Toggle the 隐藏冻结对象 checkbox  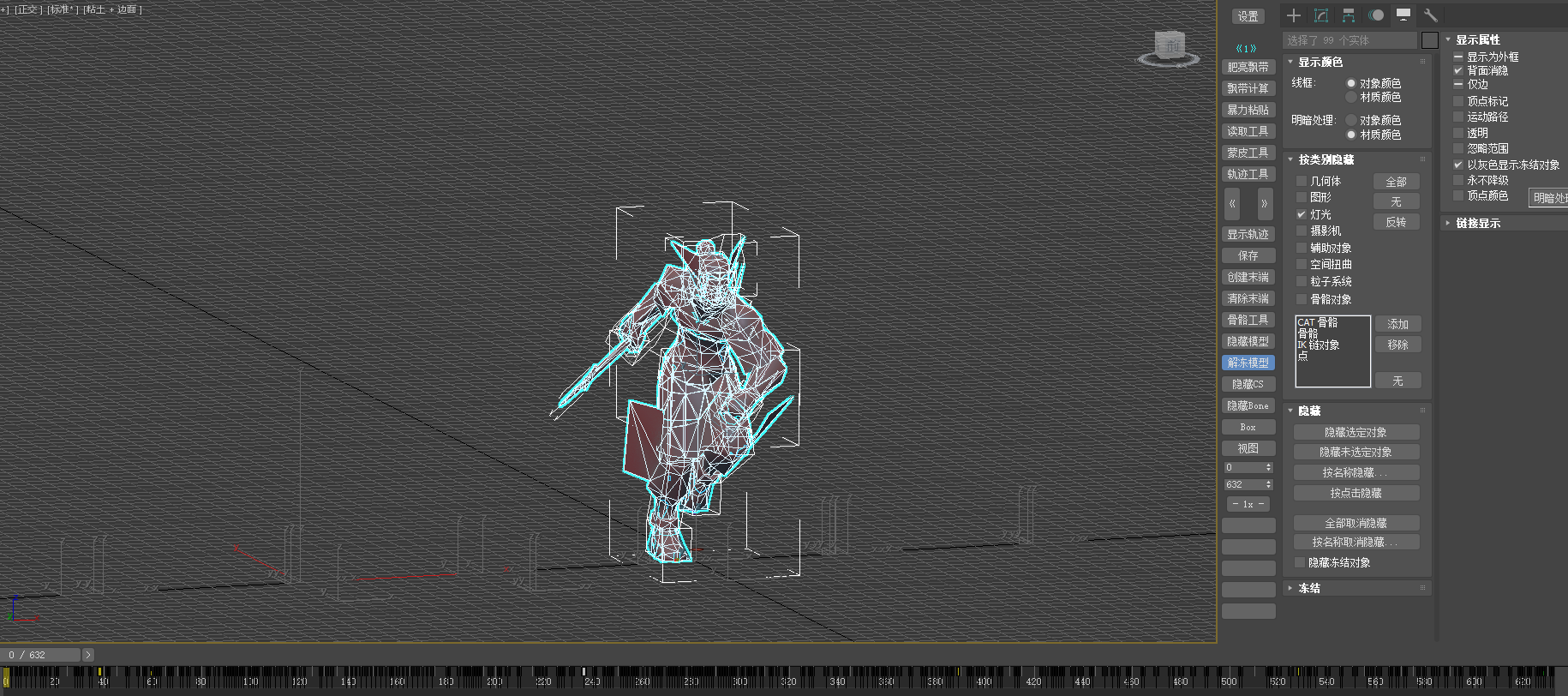click(x=1300, y=562)
